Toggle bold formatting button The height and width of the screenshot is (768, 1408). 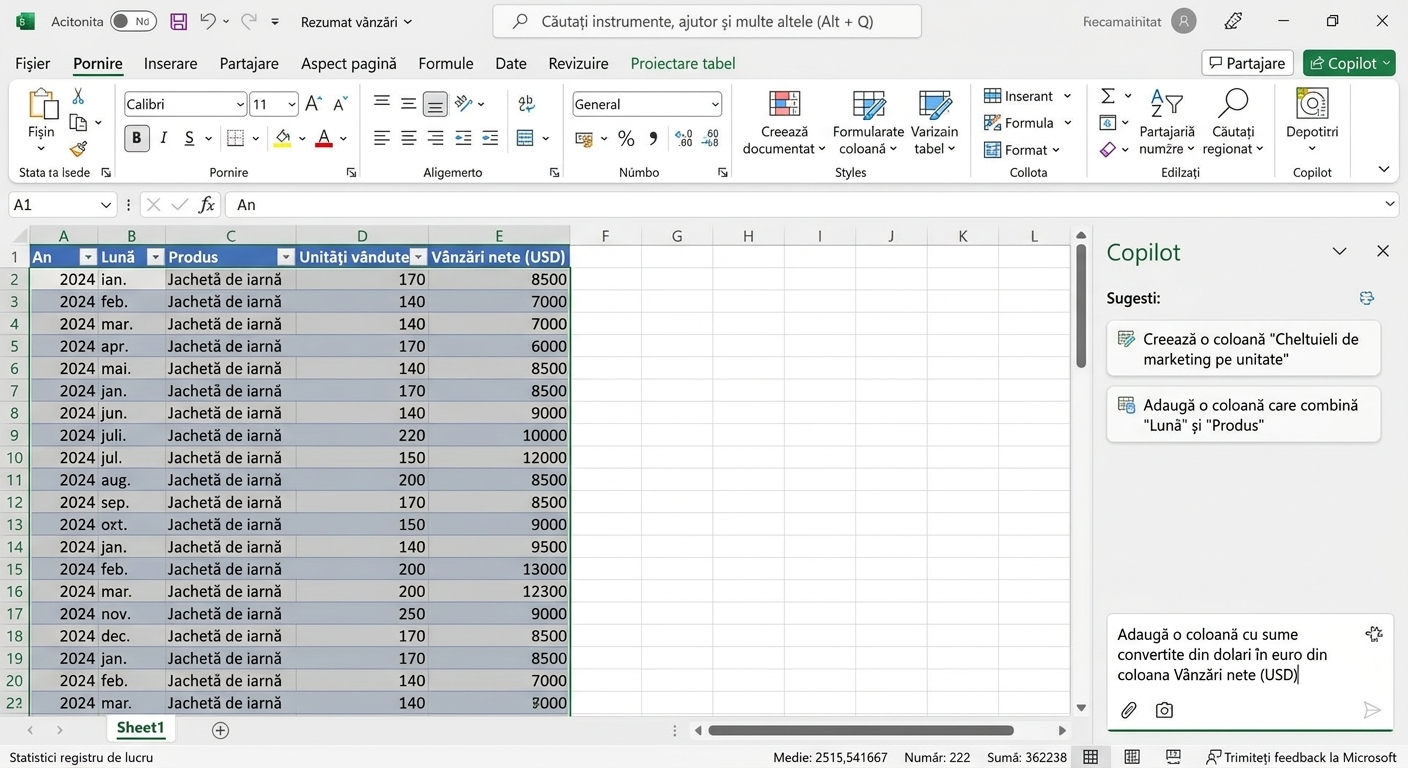(137, 138)
